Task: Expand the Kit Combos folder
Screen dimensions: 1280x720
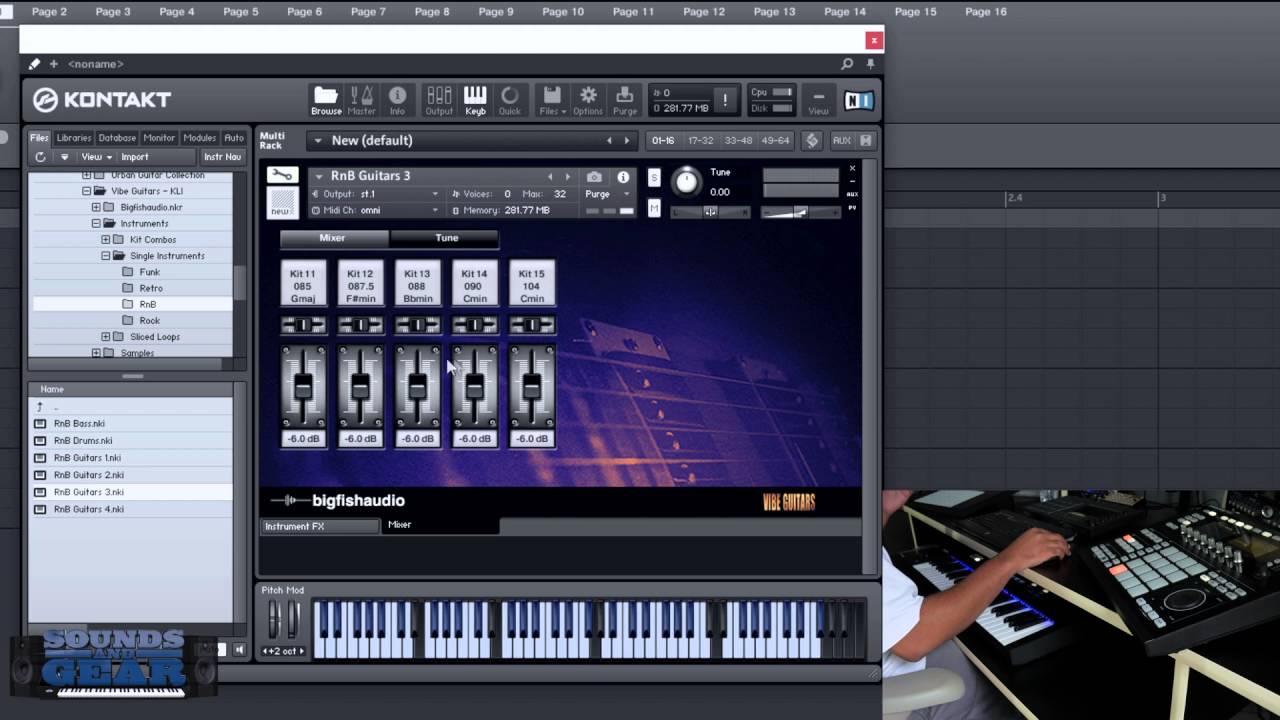Action: point(105,240)
